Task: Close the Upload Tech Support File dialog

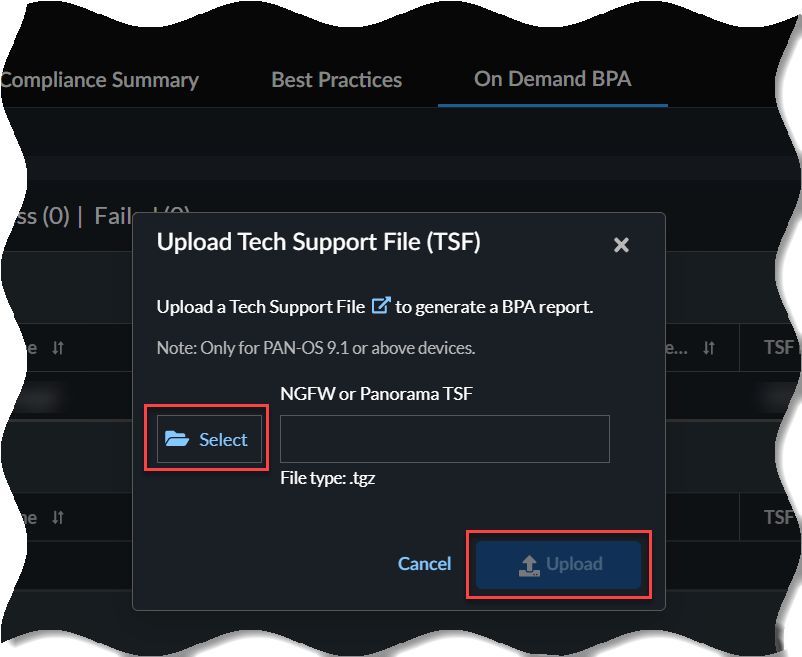Action: (621, 245)
